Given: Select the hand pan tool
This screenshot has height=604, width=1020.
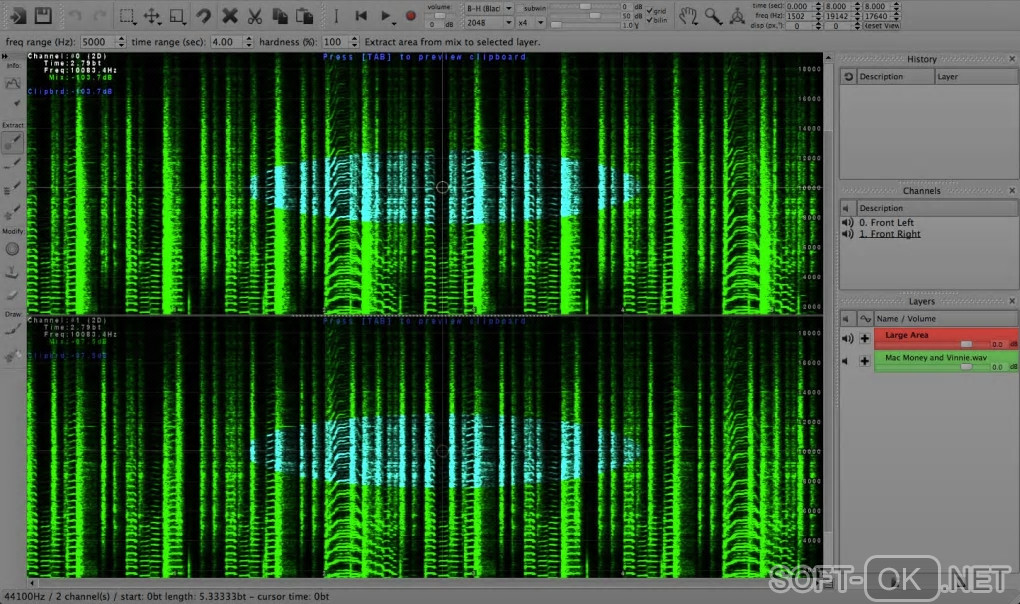Looking at the screenshot, I should (688, 15).
